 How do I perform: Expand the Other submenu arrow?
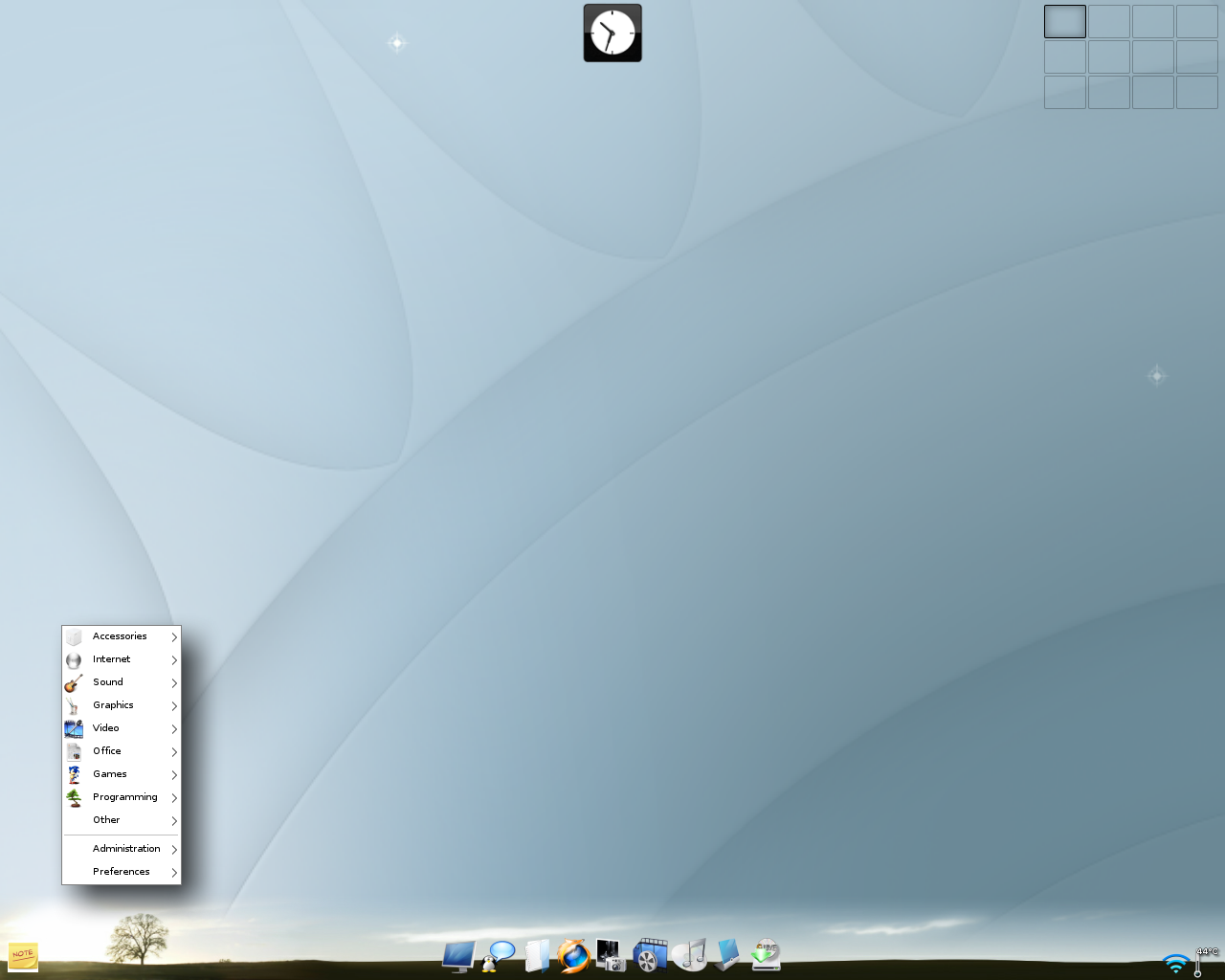174,821
